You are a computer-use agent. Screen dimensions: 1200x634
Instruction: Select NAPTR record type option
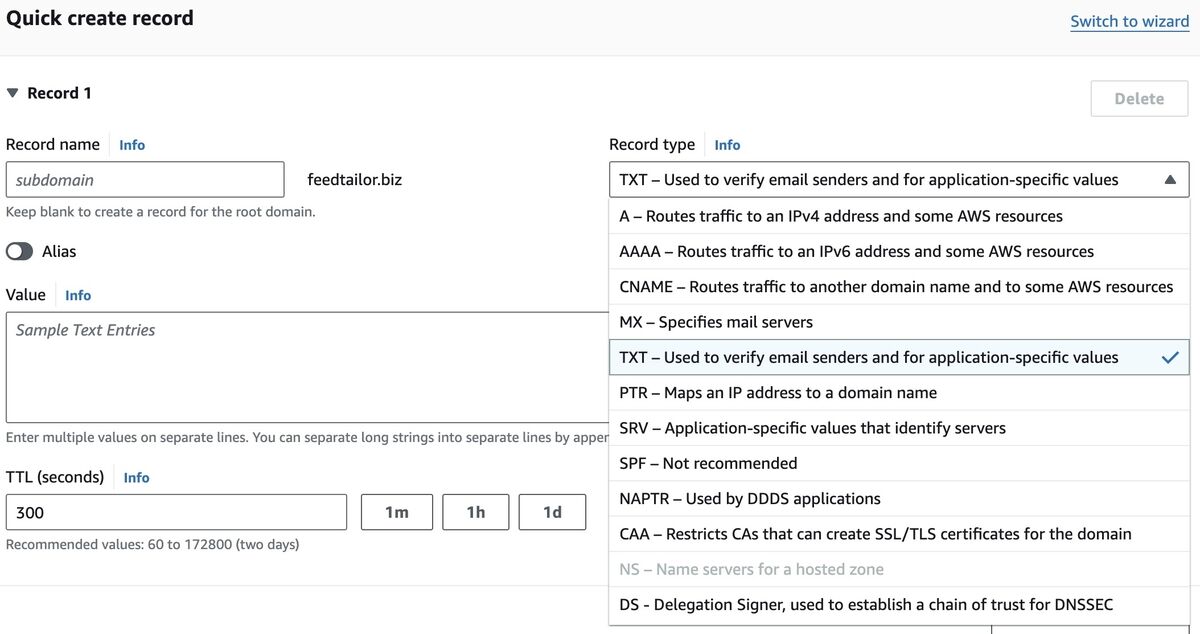click(899, 499)
